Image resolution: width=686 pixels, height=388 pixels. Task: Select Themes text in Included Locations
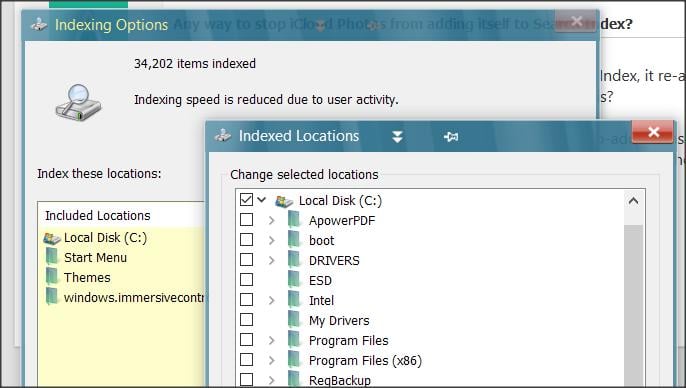click(x=87, y=277)
